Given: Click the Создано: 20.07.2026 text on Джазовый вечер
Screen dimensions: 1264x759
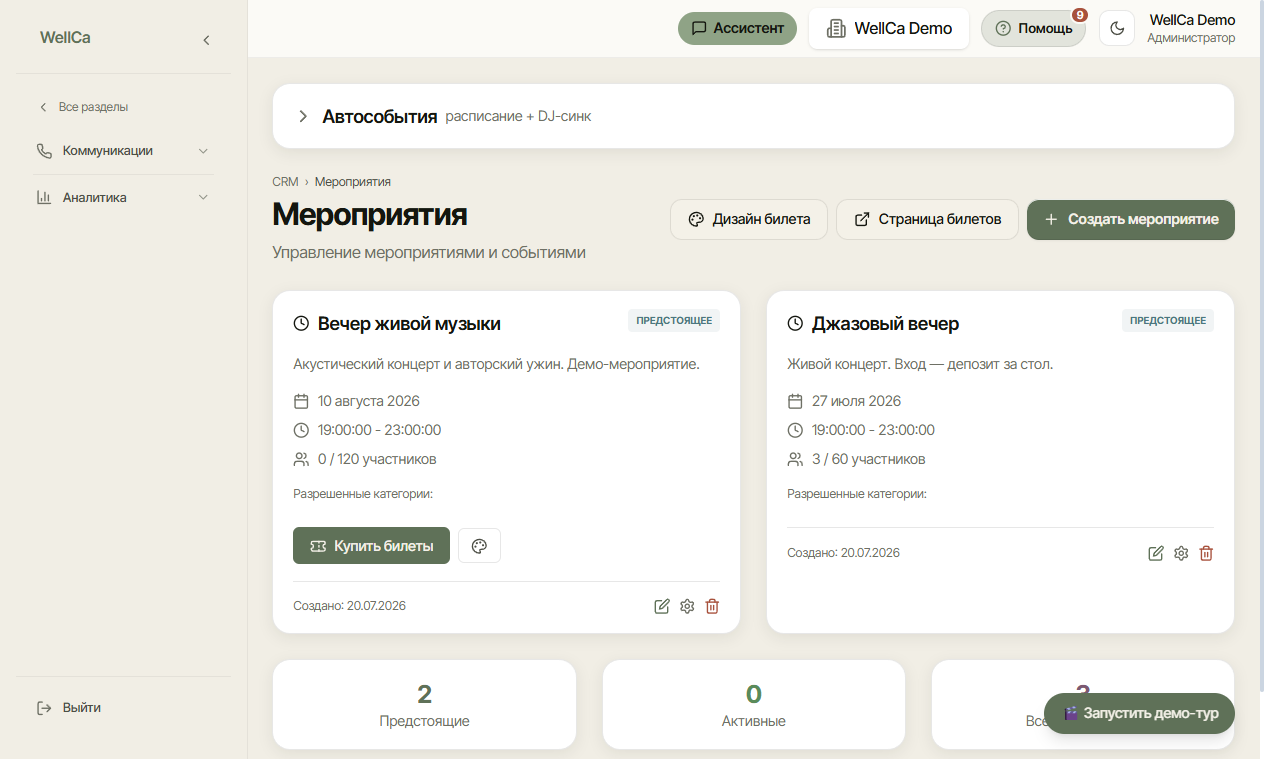Looking at the screenshot, I should [x=843, y=553].
